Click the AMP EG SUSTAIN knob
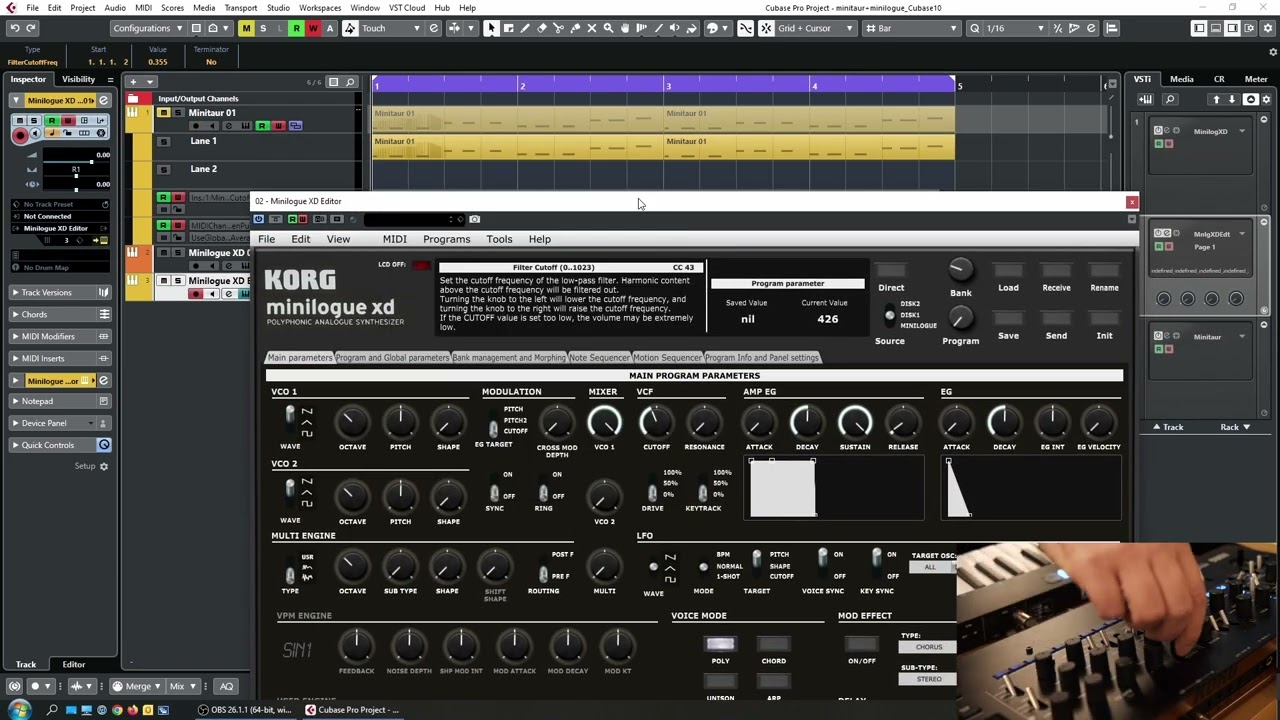 (x=855, y=422)
